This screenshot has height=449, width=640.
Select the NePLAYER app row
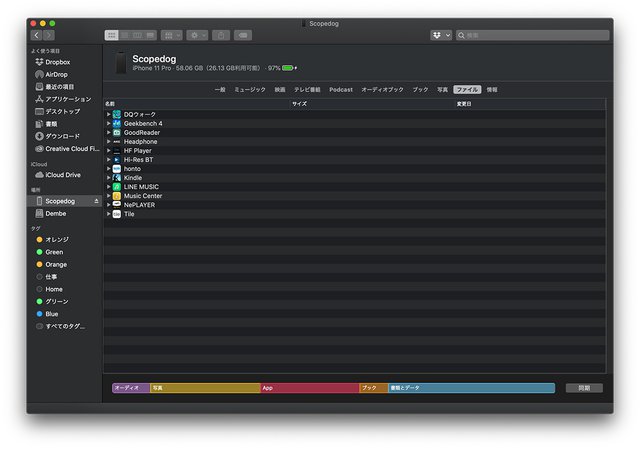pyautogui.click(x=355, y=205)
